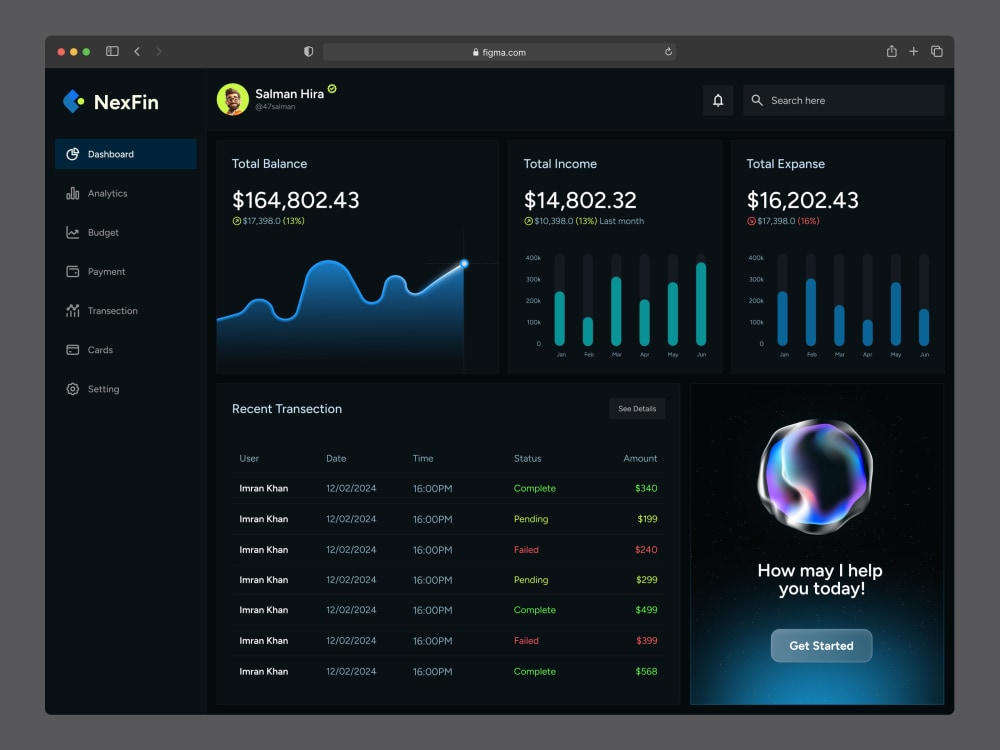
Task: Click the Budget line chart icon
Action: (x=73, y=233)
